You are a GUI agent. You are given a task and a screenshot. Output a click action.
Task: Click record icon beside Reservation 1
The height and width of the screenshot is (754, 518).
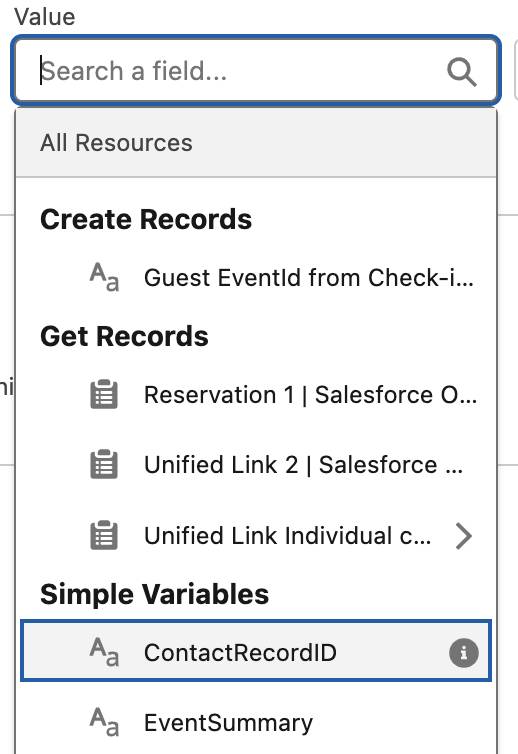pos(104,394)
